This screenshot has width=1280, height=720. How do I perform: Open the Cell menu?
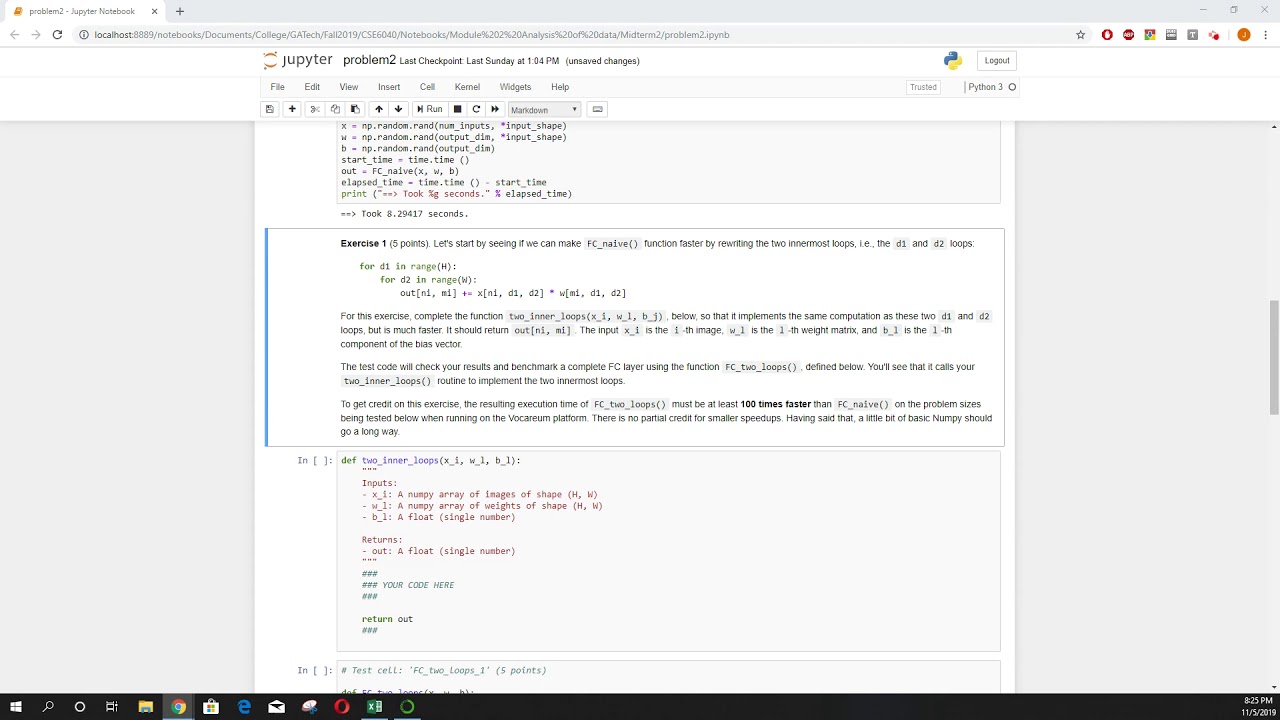[x=427, y=87]
